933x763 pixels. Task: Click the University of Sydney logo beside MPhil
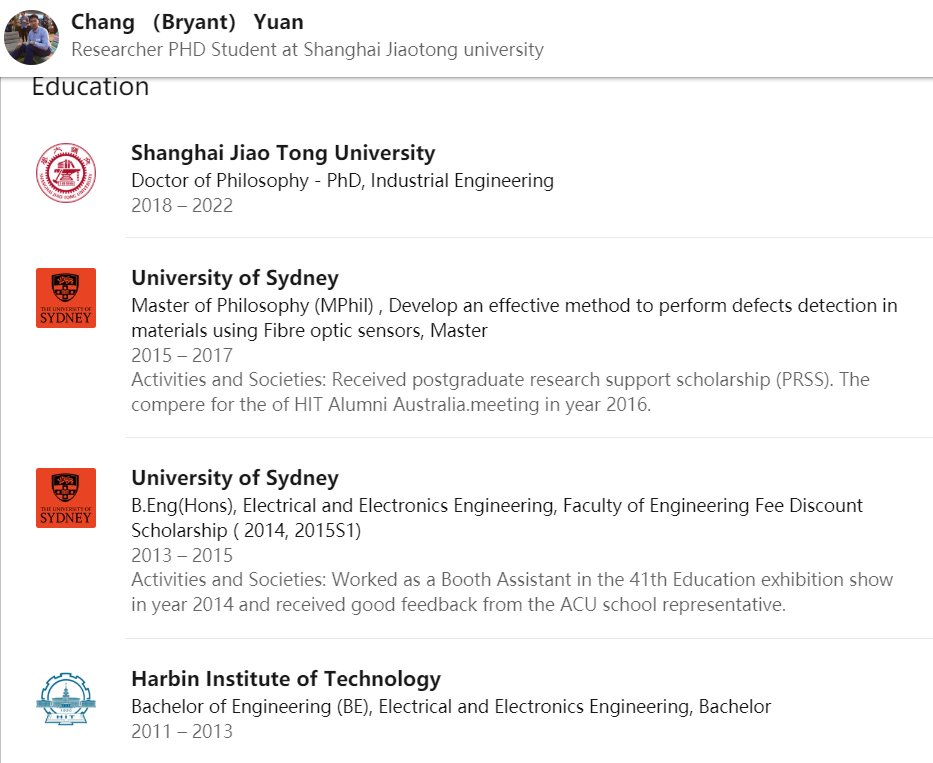click(66, 298)
